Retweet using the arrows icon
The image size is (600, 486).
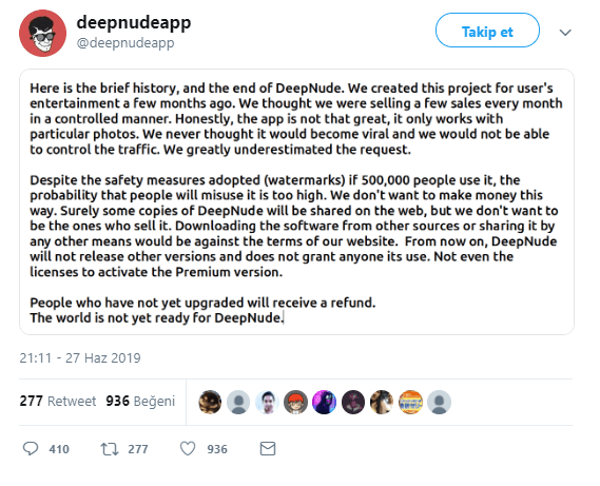coord(111,449)
